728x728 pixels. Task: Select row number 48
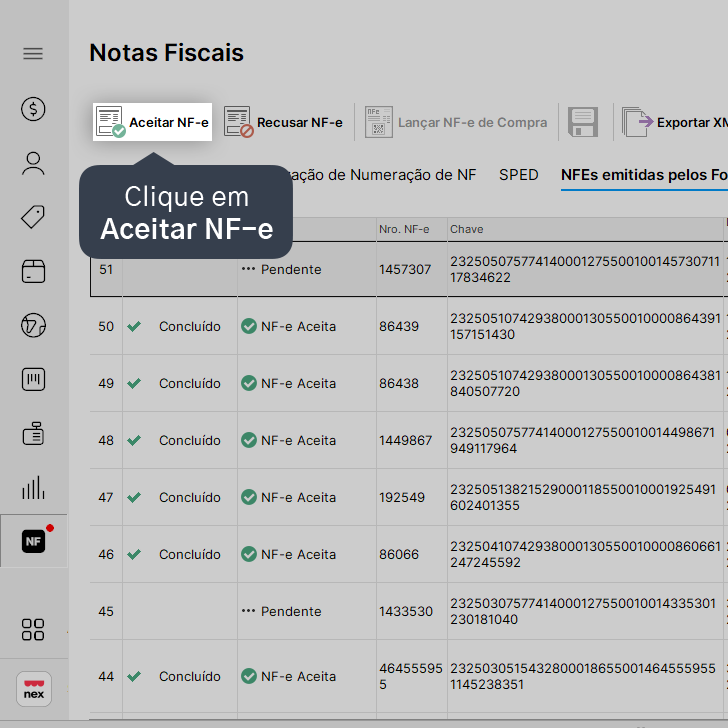(106, 440)
